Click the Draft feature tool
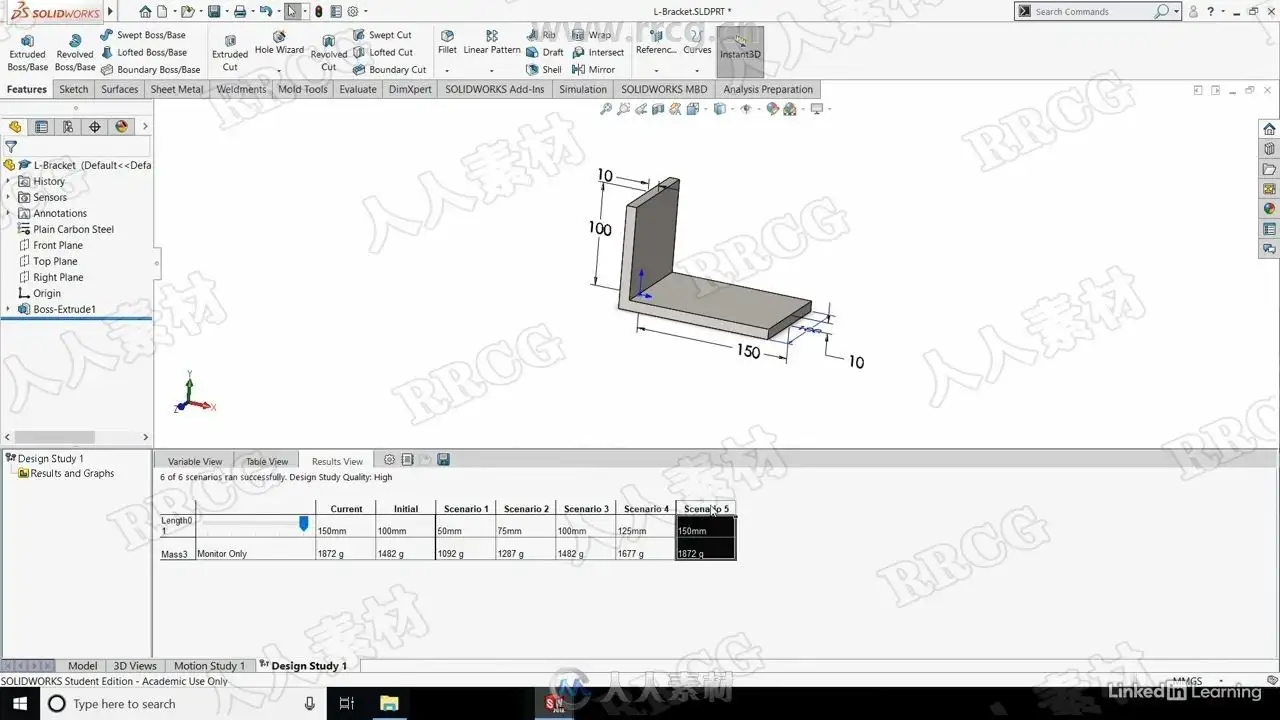The width and height of the screenshot is (1280, 720). click(545, 52)
